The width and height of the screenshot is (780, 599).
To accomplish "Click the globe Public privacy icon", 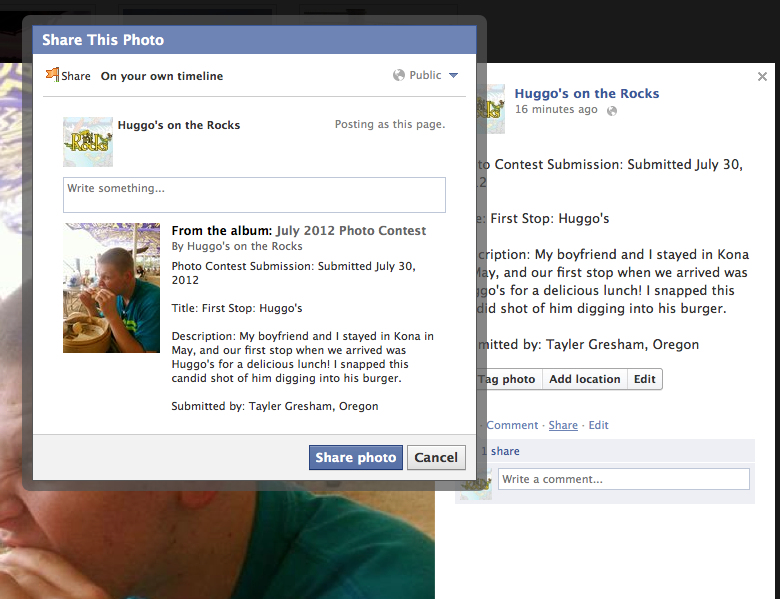I will click(398, 75).
